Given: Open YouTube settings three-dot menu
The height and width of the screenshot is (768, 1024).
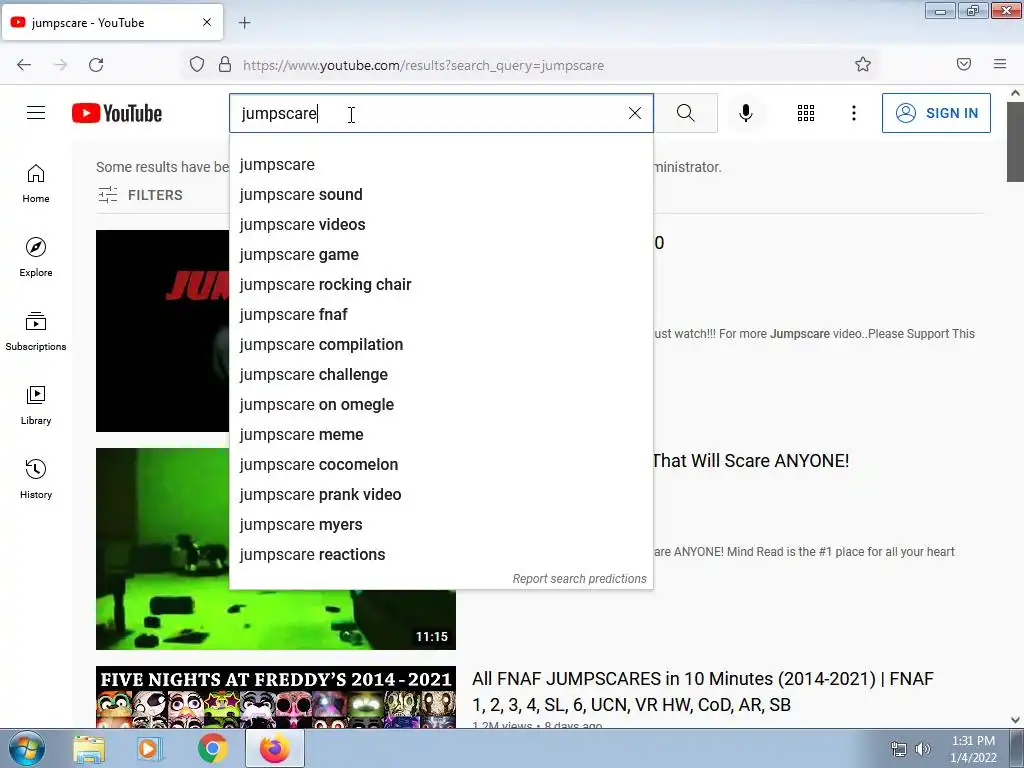Looking at the screenshot, I should 854,113.
